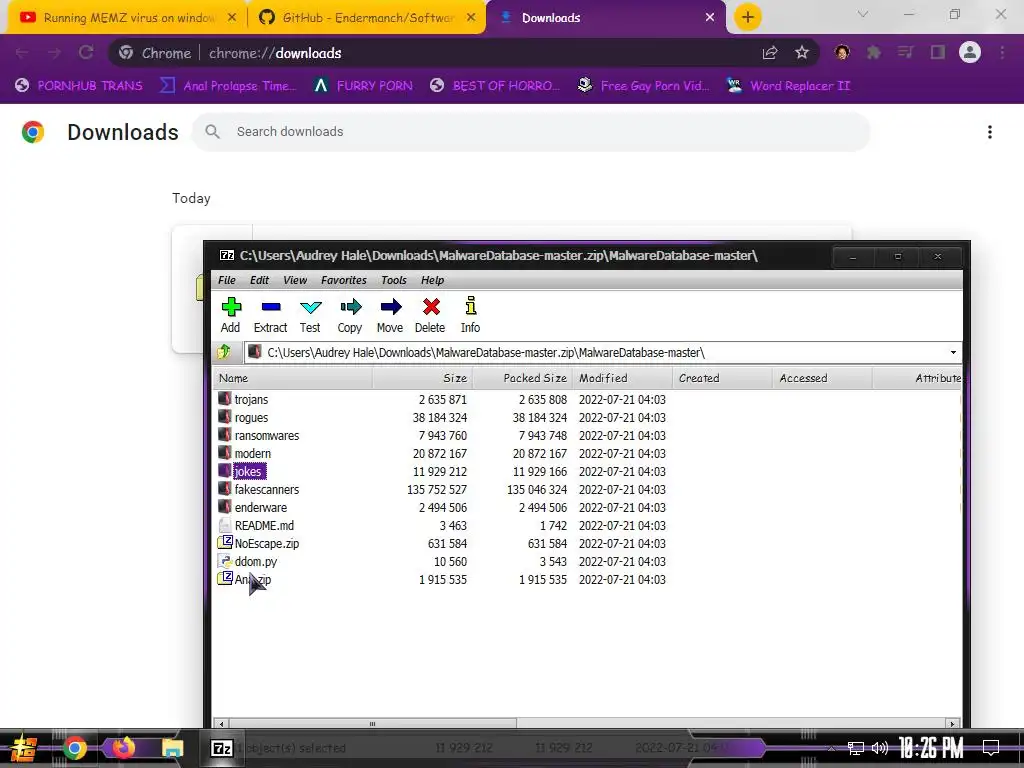
Task: Click the taskbar clock 10:26 PM
Action: tap(931, 748)
